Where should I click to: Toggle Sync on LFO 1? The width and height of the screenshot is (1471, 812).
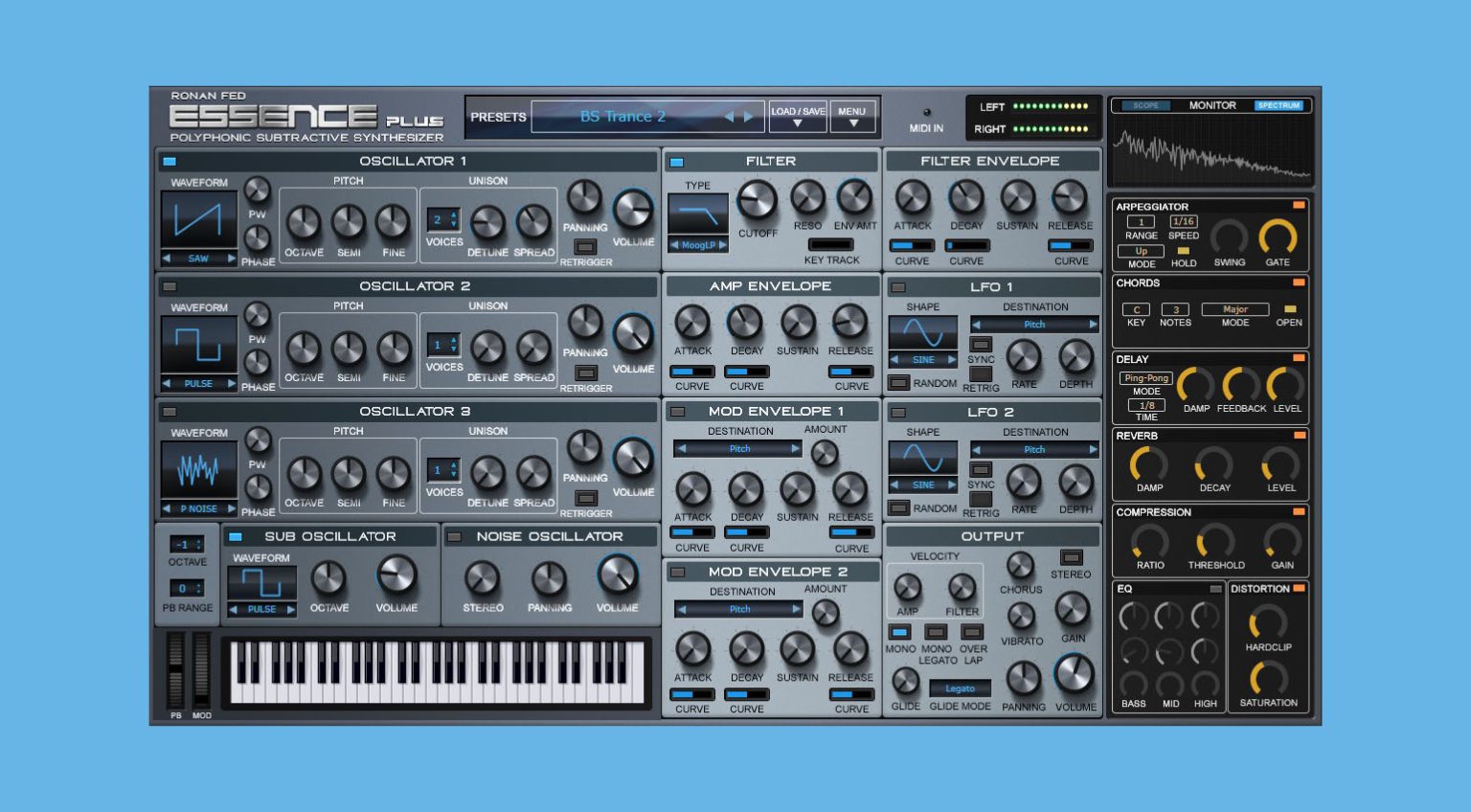coord(981,344)
